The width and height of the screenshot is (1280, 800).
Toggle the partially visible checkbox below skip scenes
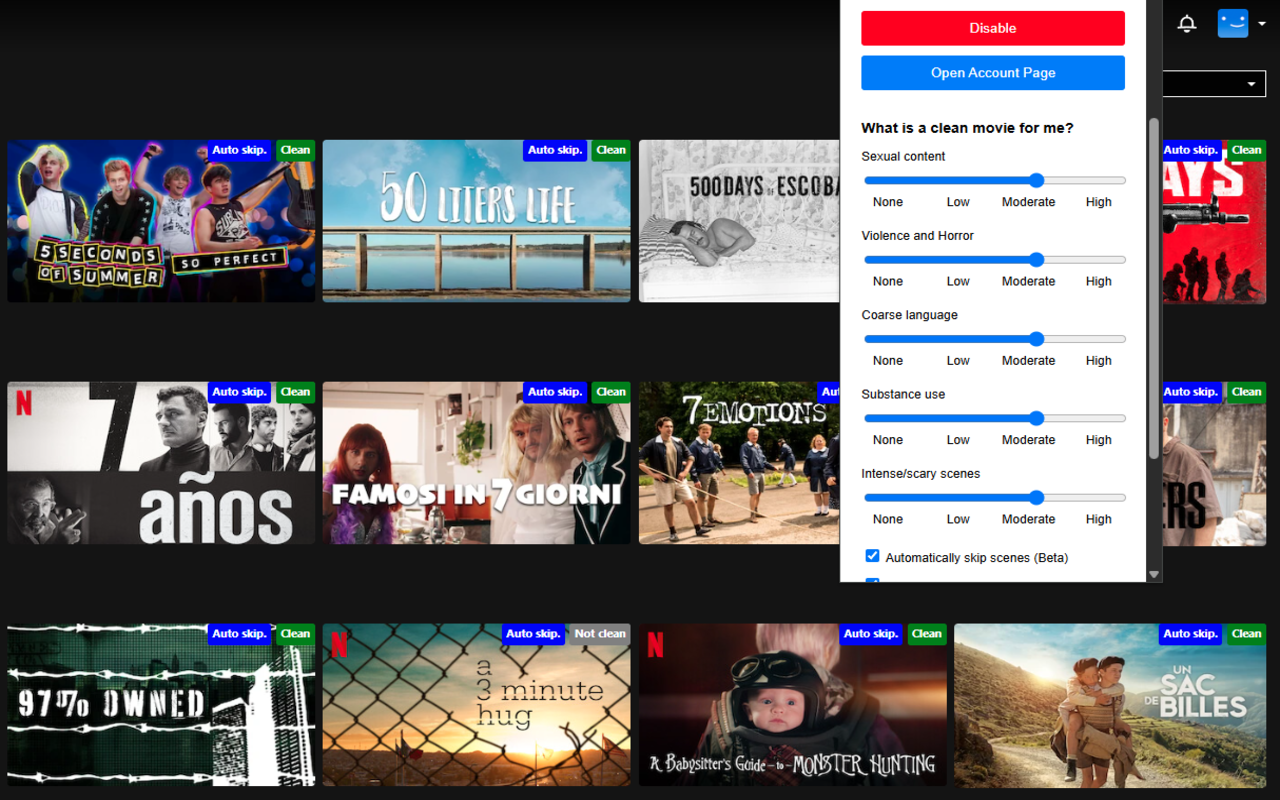click(x=872, y=580)
